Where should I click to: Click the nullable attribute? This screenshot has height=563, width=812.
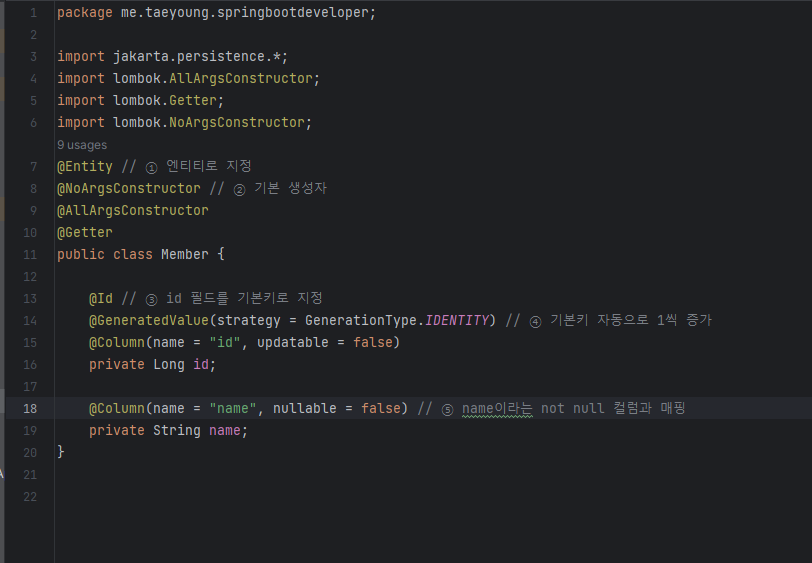click(304, 409)
